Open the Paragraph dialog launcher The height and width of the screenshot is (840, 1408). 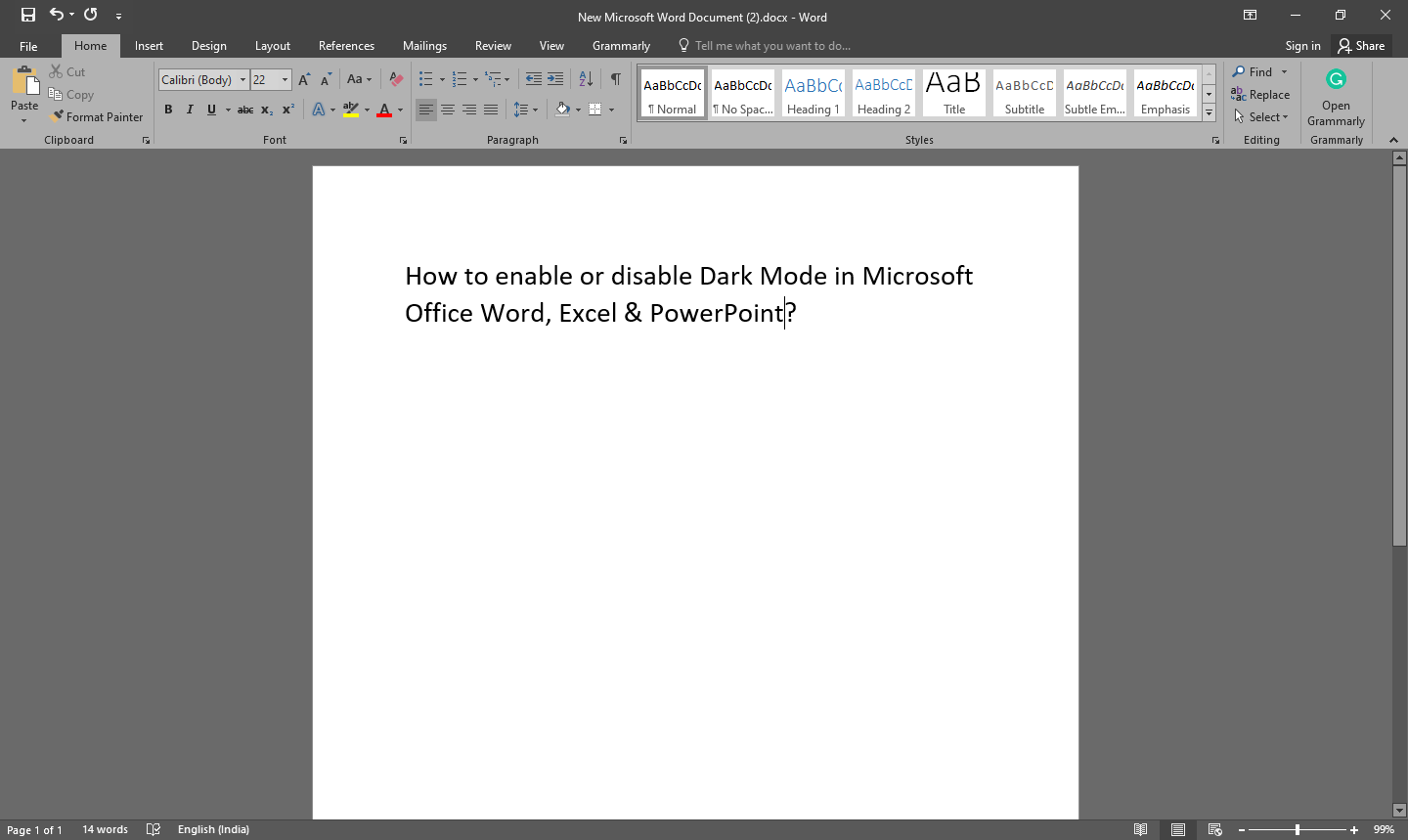623,141
